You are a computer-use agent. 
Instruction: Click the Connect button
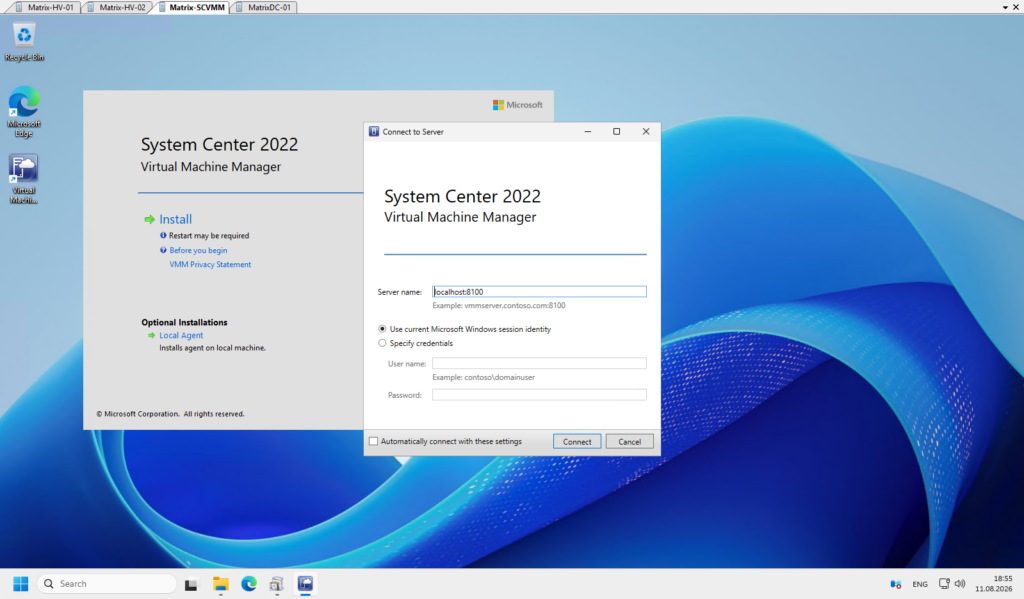click(x=577, y=442)
